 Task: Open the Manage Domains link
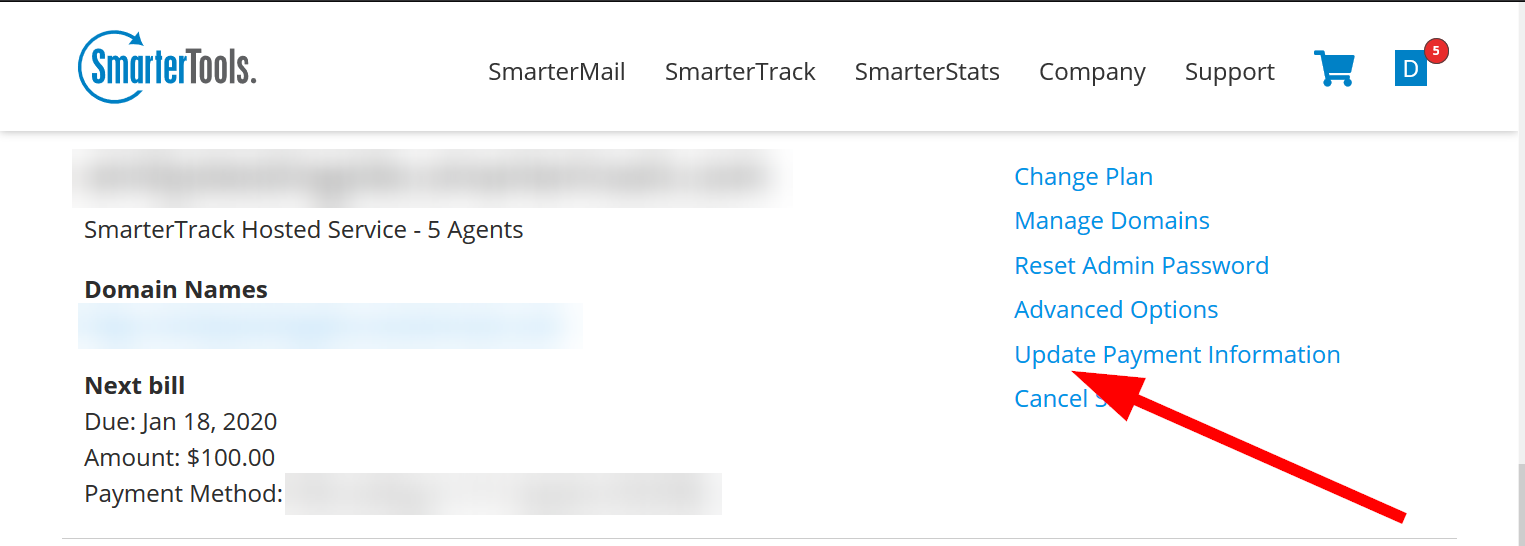(1112, 221)
